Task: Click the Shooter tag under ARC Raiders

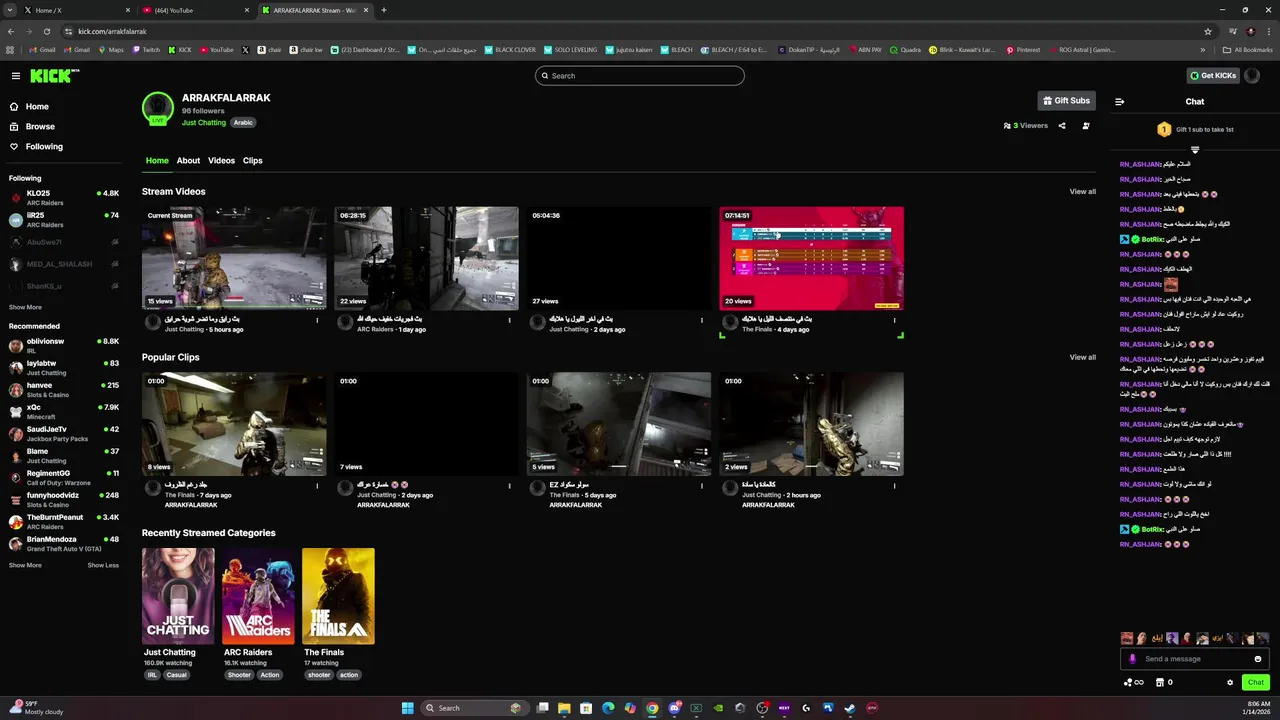Action: coord(239,675)
